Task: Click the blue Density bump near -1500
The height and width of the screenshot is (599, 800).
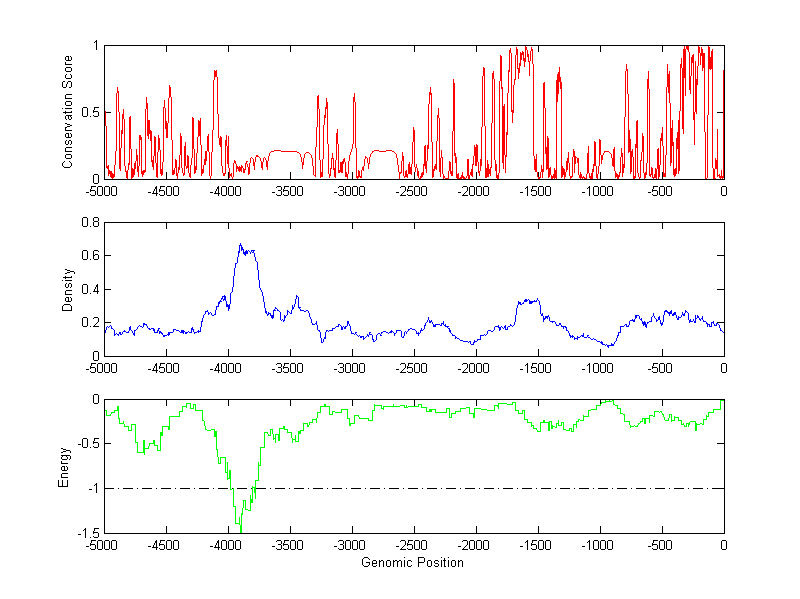Action: [528, 300]
